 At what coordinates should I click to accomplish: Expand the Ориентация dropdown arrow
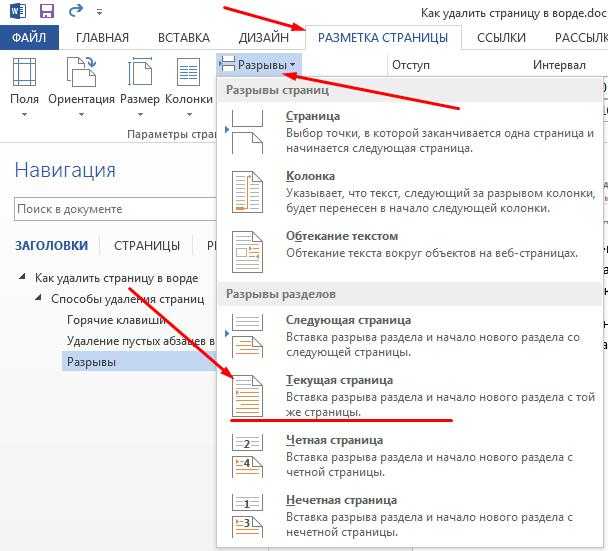tap(81, 114)
